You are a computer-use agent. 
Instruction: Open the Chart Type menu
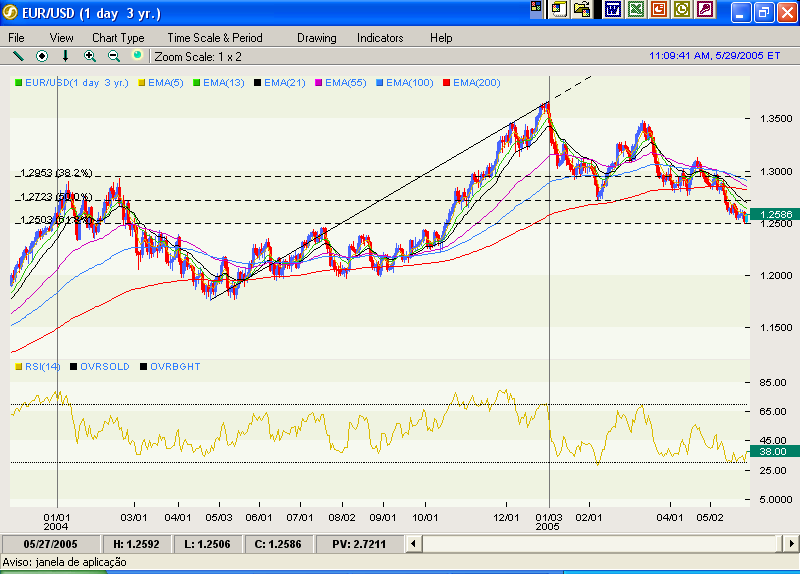pos(118,38)
